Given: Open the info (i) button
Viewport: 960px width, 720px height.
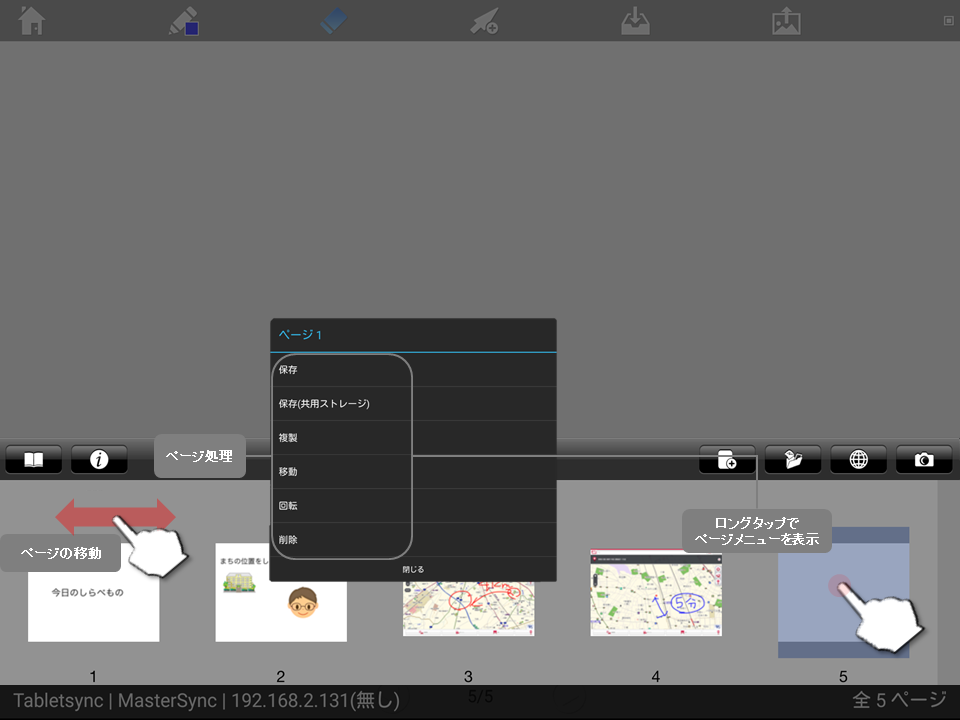Looking at the screenshot, I should click(x=99, y=459).
